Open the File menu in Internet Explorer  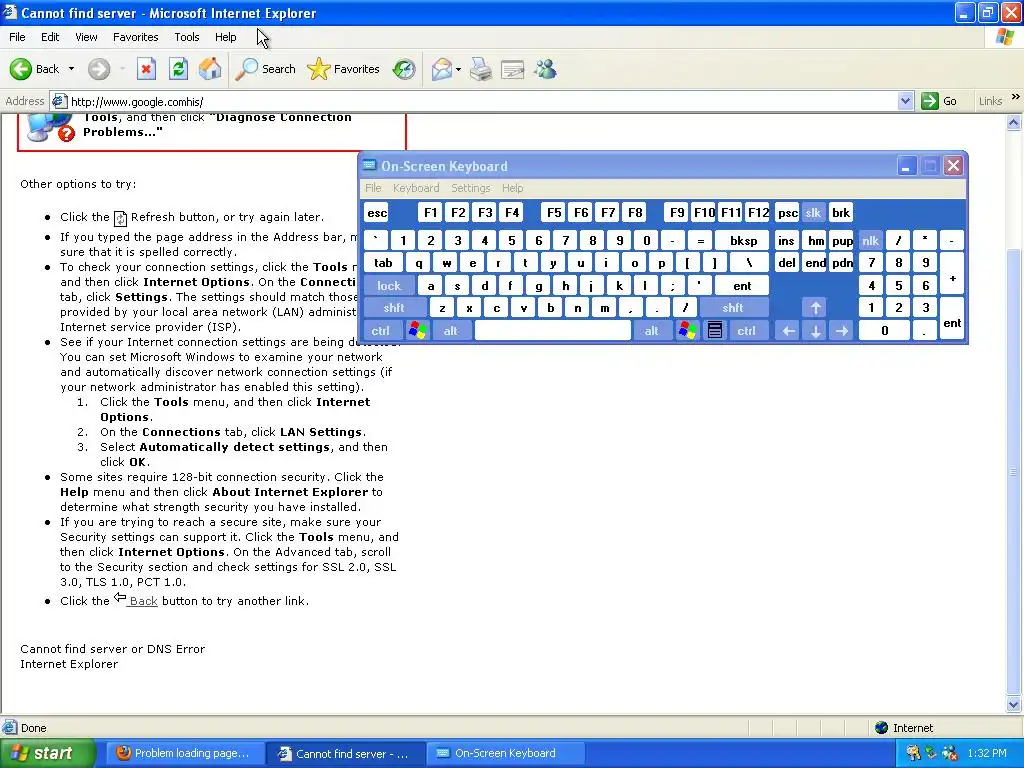tap(17, 37)
